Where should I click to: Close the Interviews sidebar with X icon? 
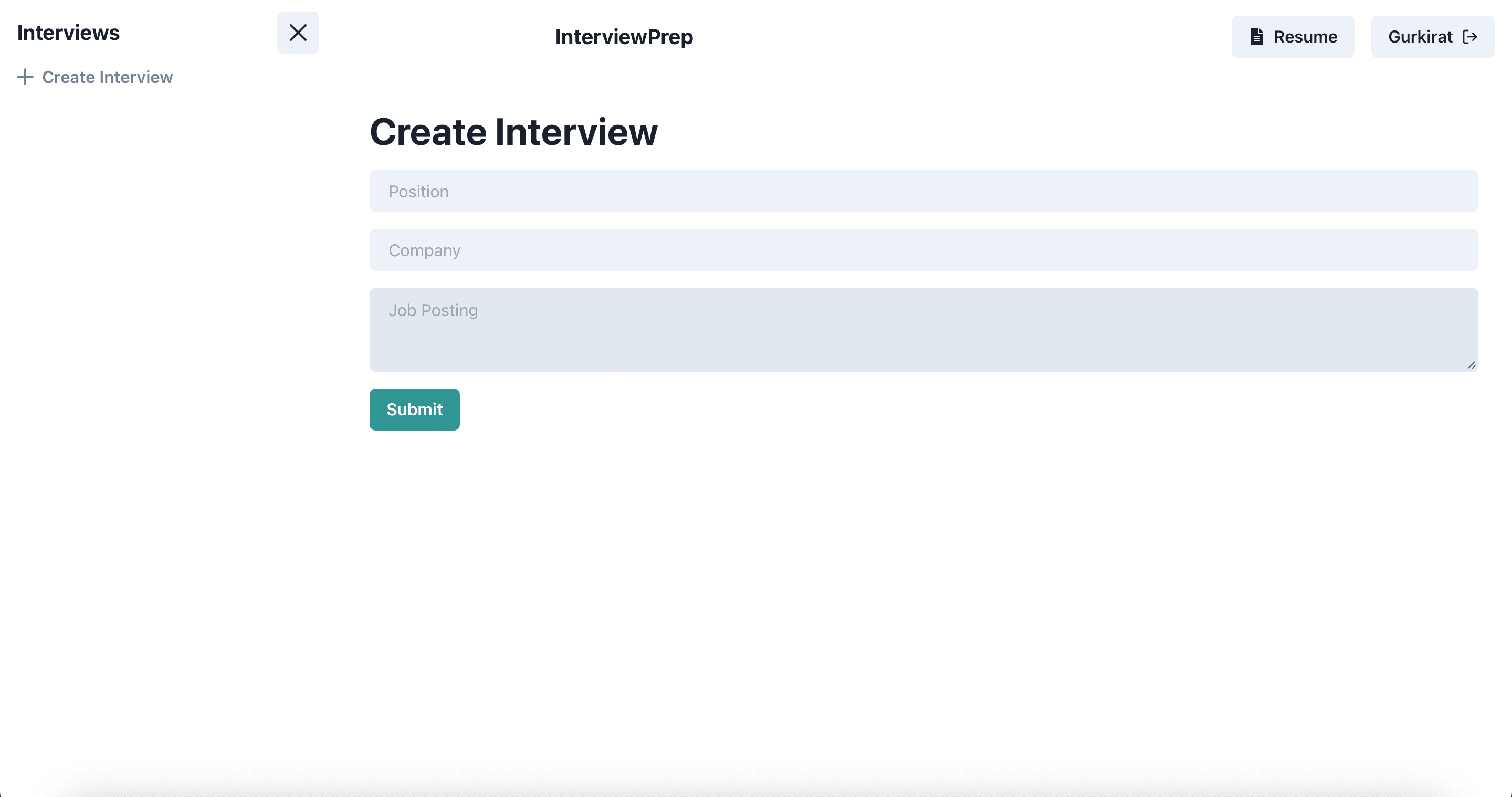pos(298,33)
